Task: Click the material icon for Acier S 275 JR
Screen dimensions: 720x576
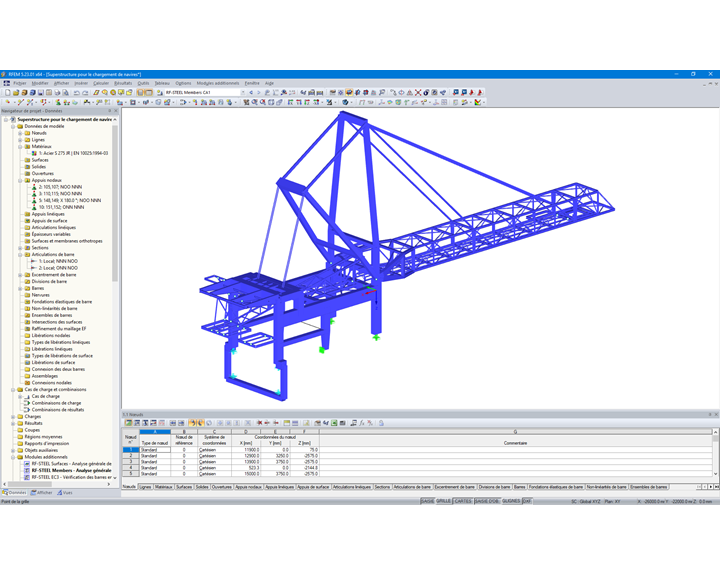Action: 34,153
